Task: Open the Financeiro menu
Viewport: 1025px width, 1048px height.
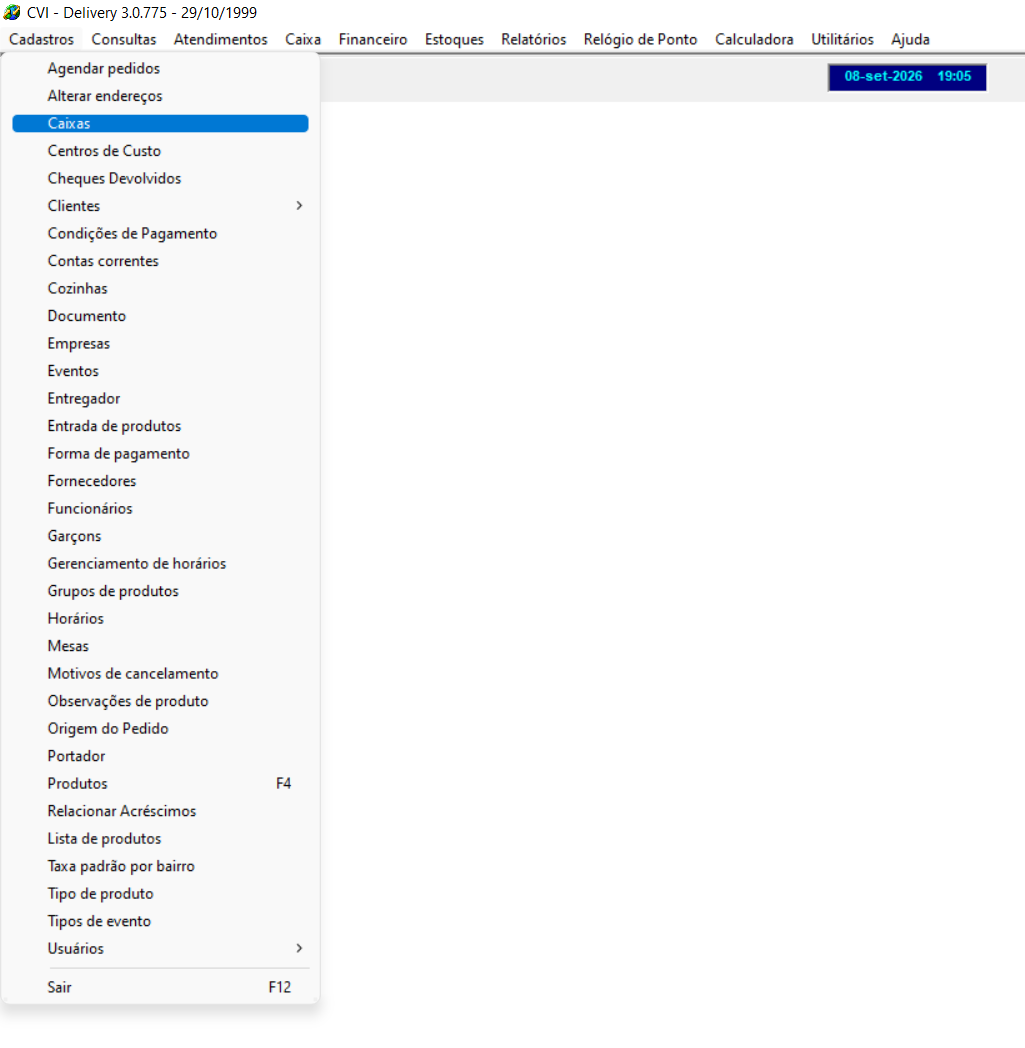Action: 373,39
